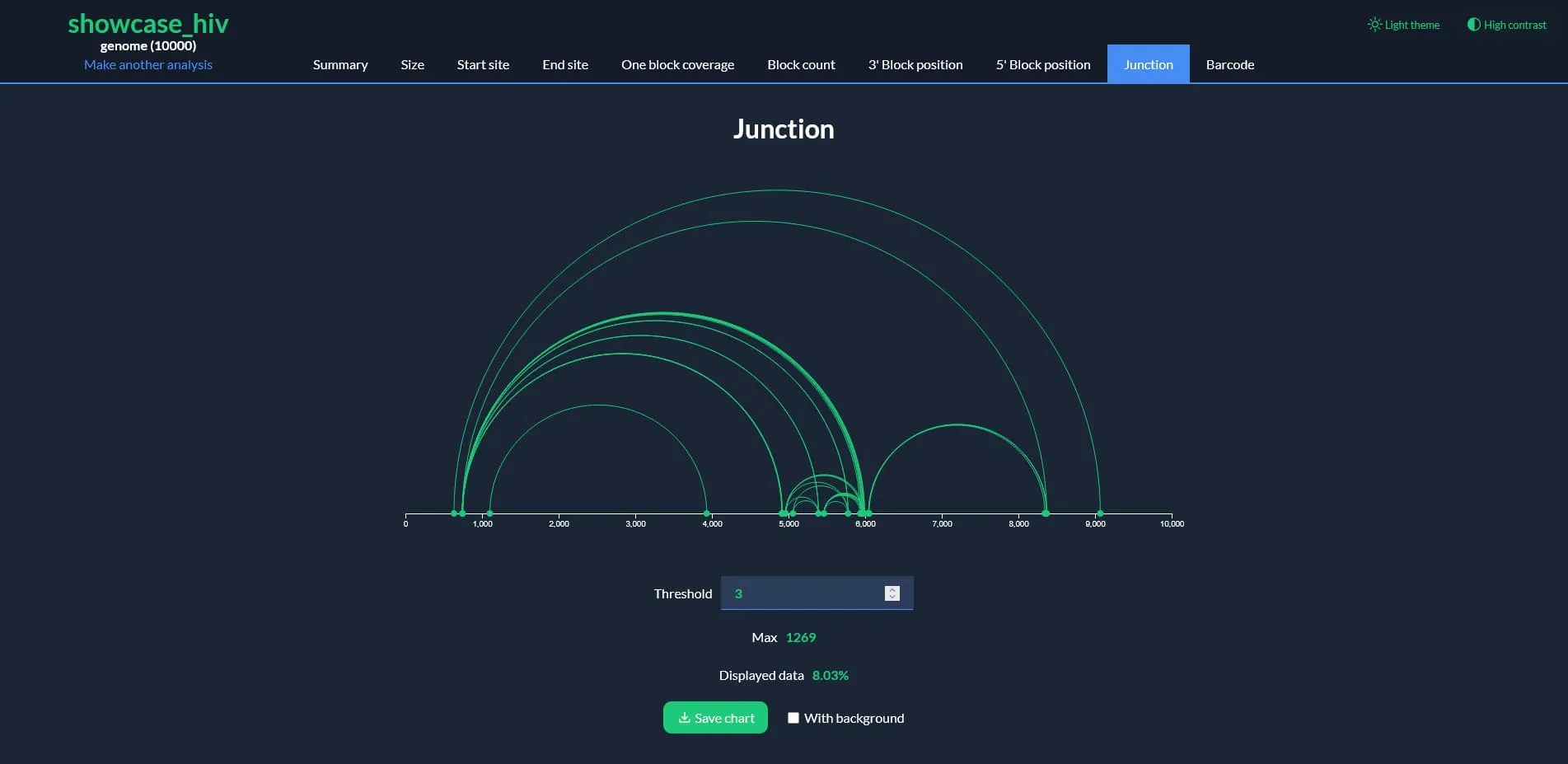Click the download icon on Save chart
This screenshot has height=764, width=1568.
(x=684, y=718)
